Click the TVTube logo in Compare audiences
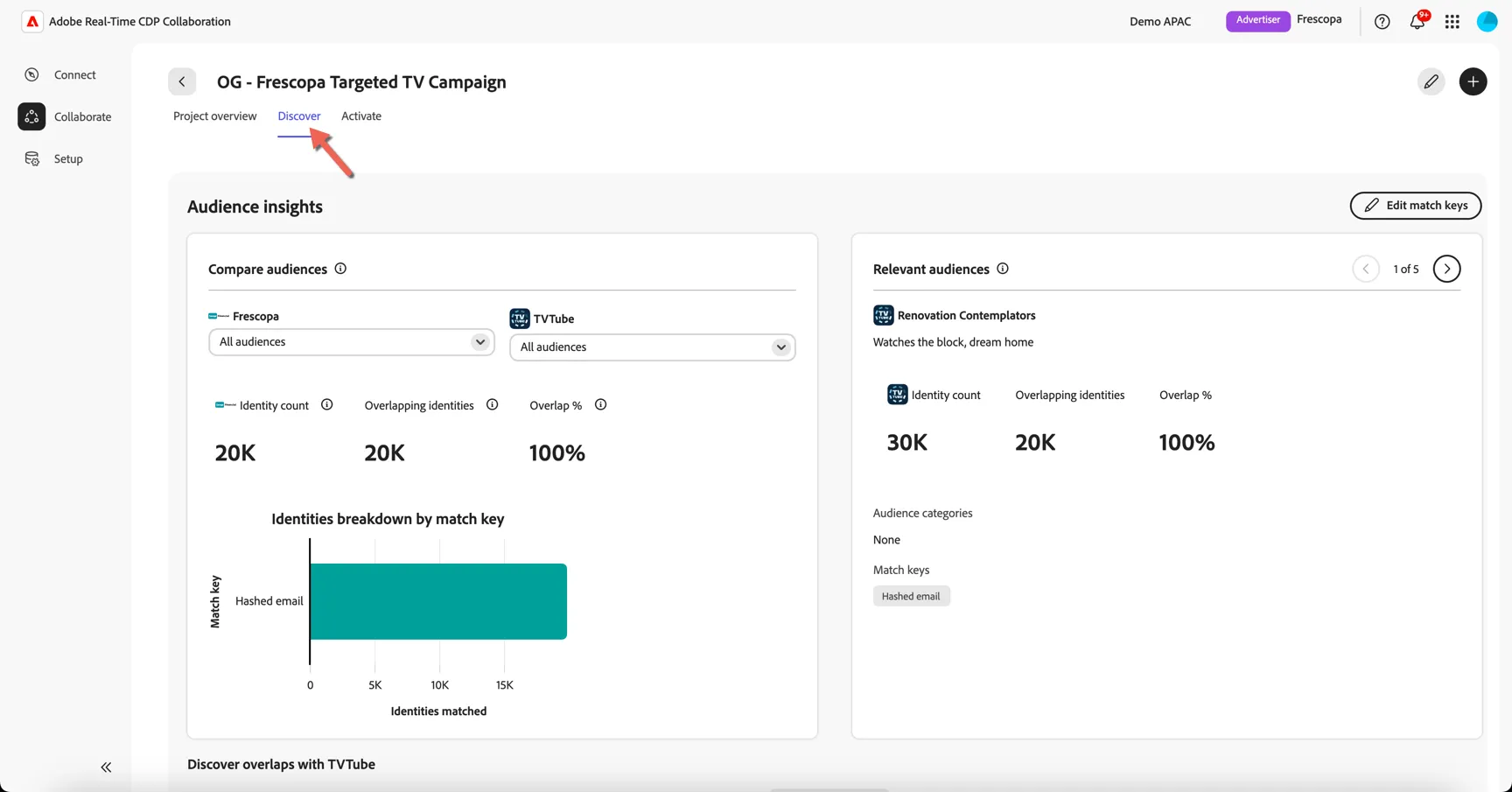 point(520,319)
